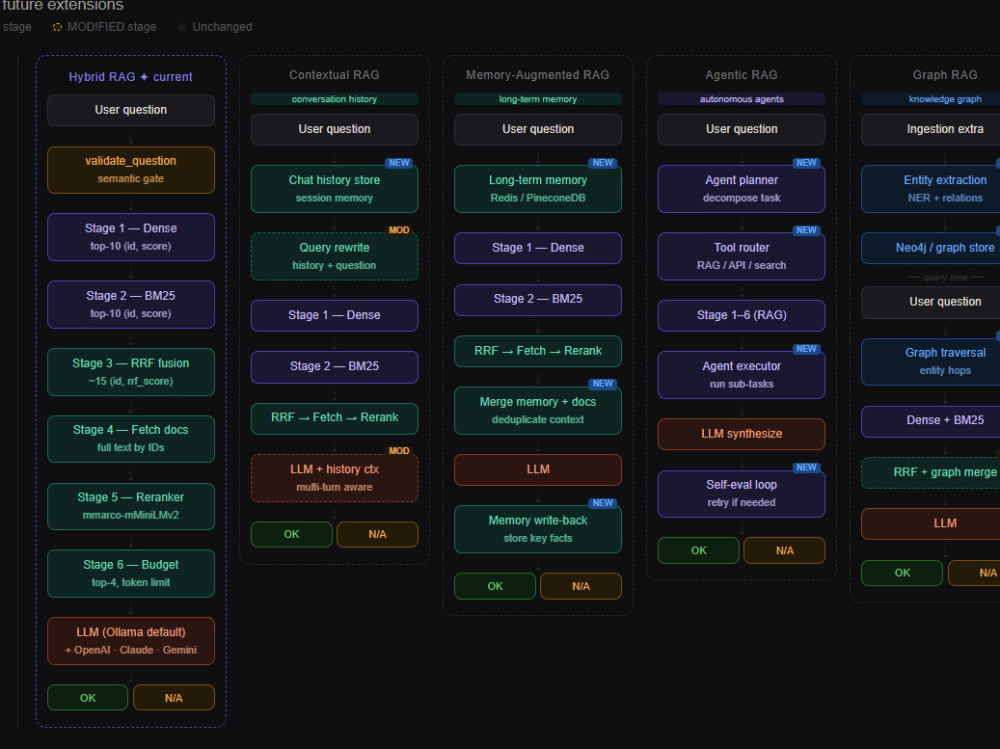Open the Chat history store node
This screenshot has height=749, width=1000.
pos(334,189)
